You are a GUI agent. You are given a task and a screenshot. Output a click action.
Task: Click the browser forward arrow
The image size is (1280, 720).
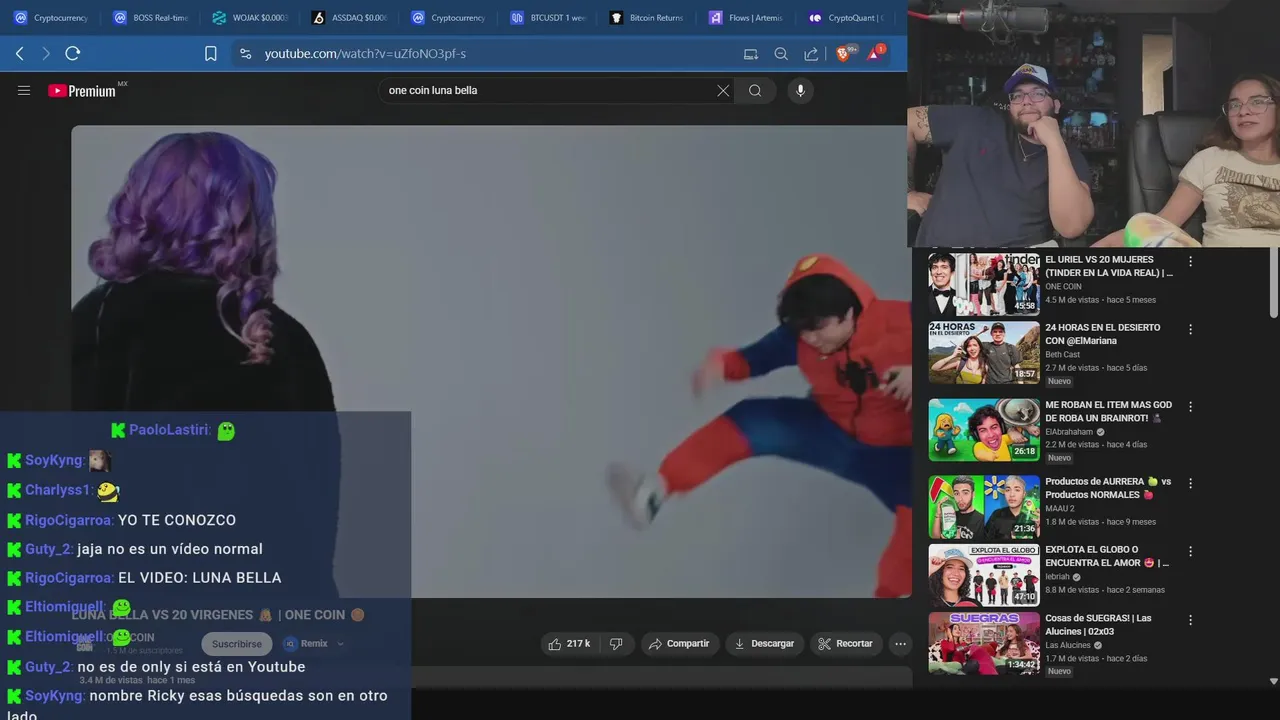click(45, 53)
